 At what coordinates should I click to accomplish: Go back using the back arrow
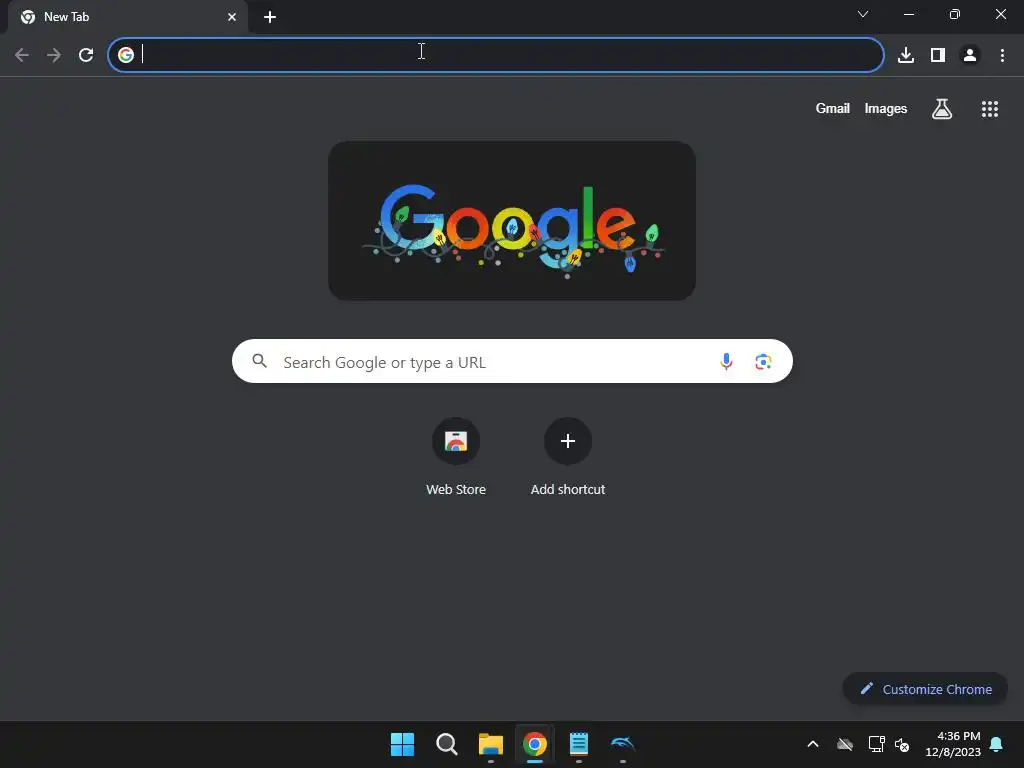(22, 55)
